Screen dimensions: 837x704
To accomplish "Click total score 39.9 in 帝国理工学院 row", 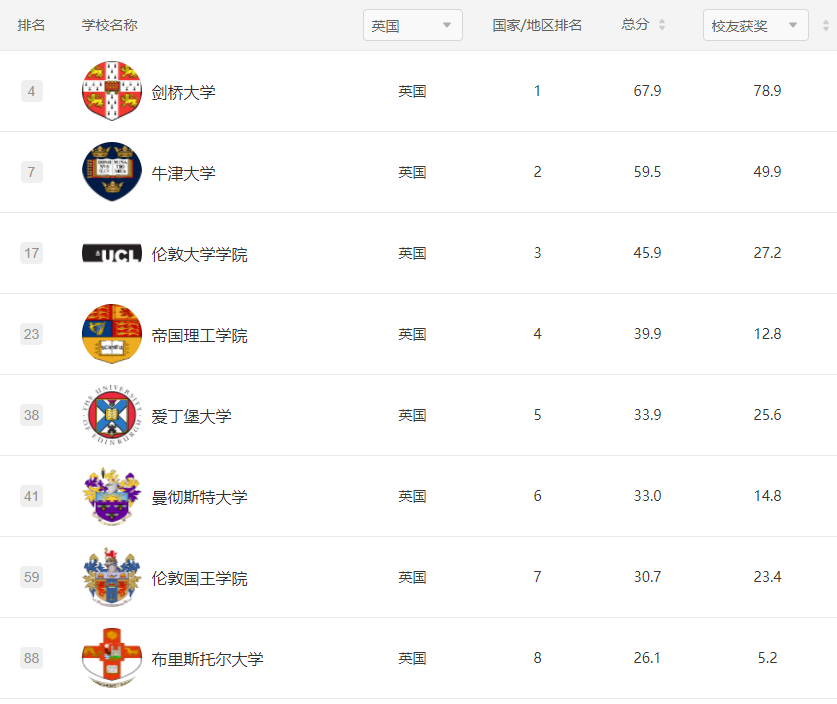I will pyautogui.click(x=648, y=335).
